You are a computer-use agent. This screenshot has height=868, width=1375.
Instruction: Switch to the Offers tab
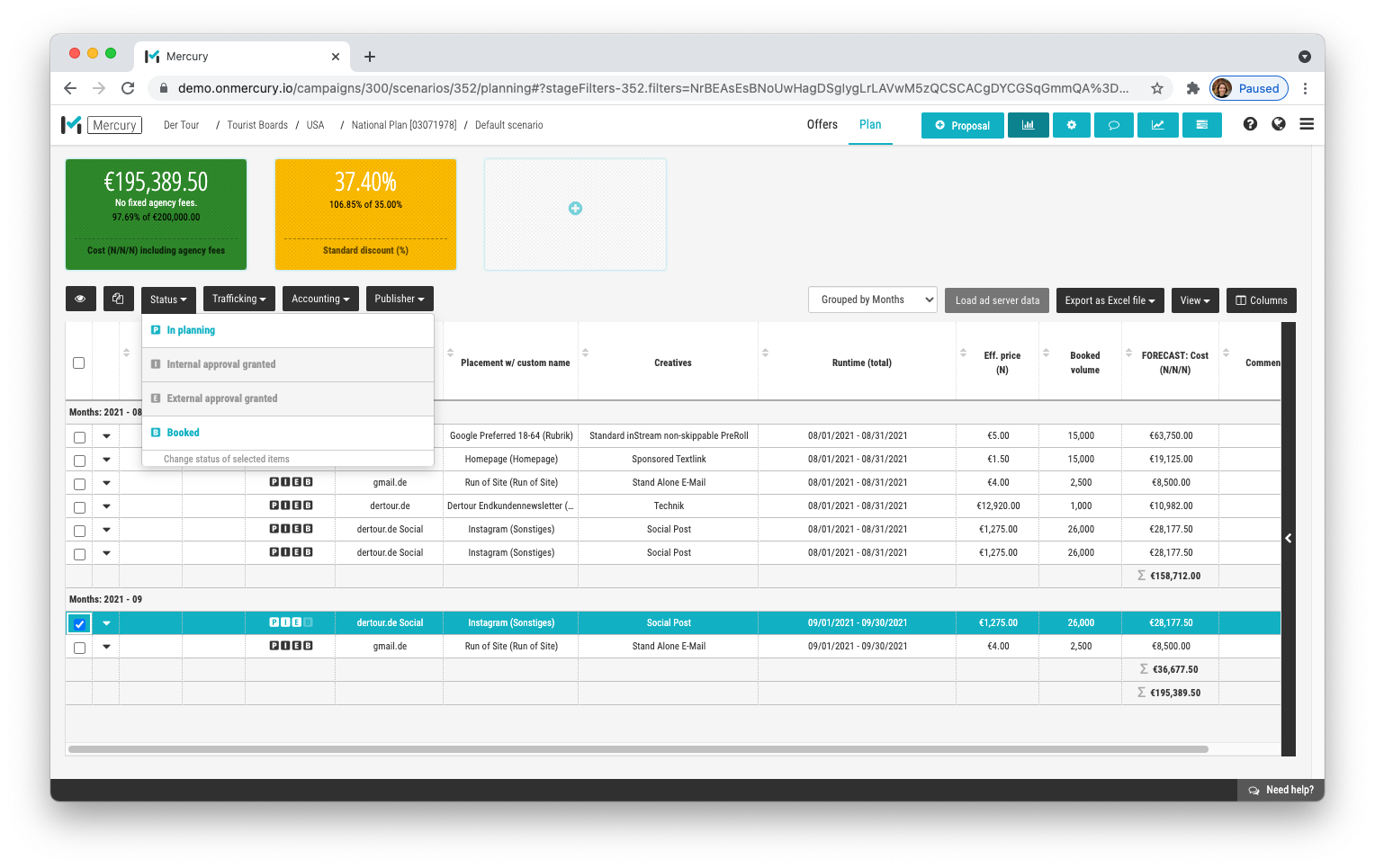coord(822,125)
